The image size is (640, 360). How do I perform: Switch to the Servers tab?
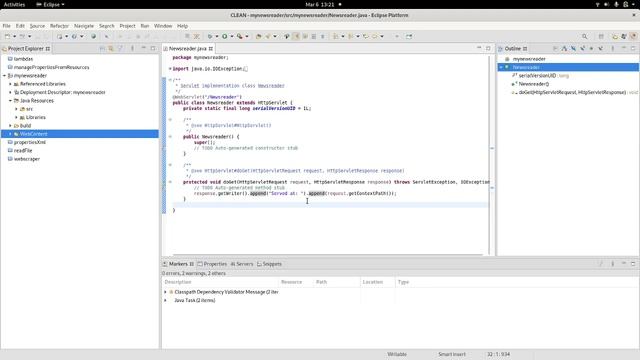click(x=242, y=264)
